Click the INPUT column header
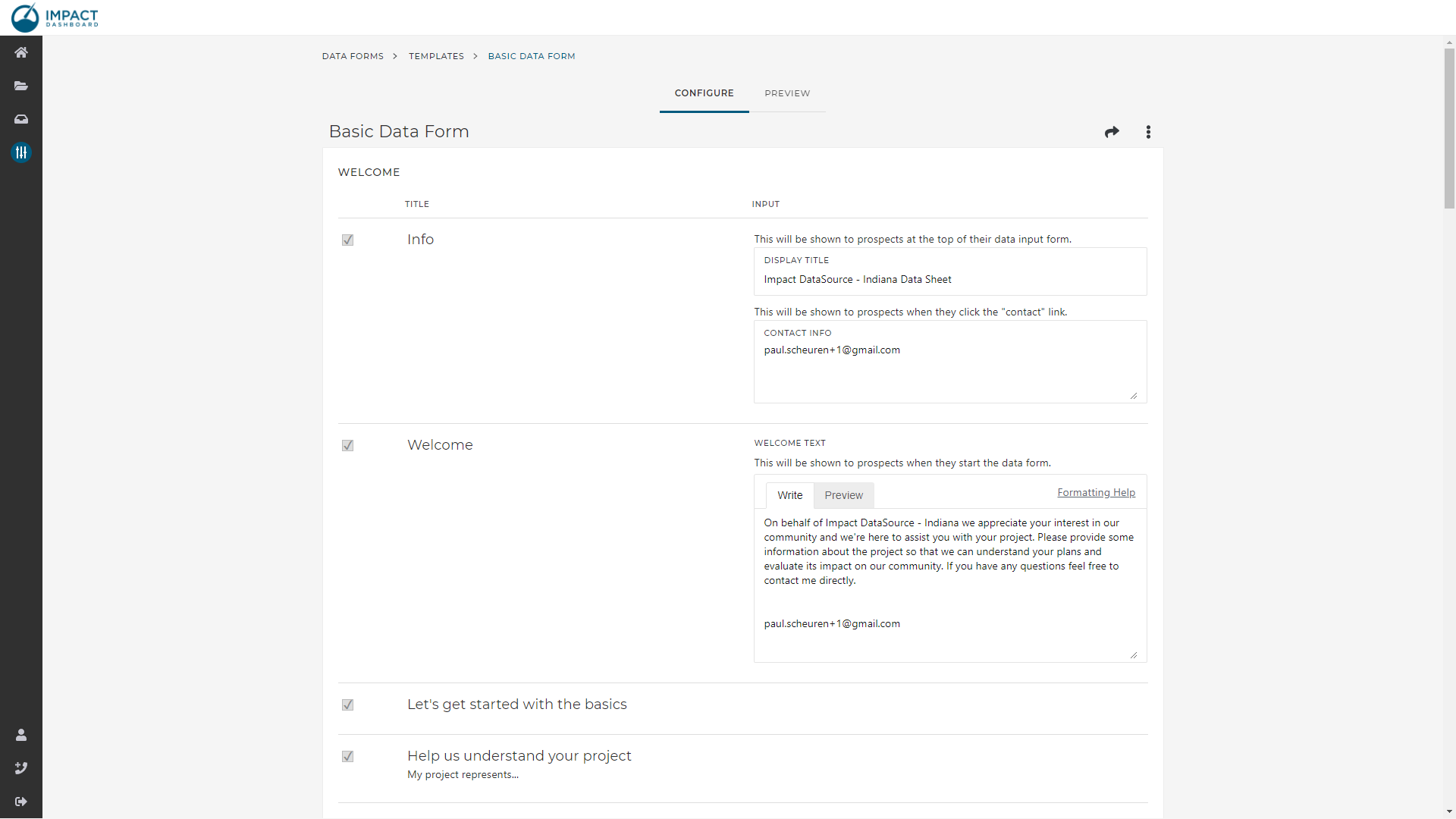Viewport: 1456px width, 819px height. point(765,204)
